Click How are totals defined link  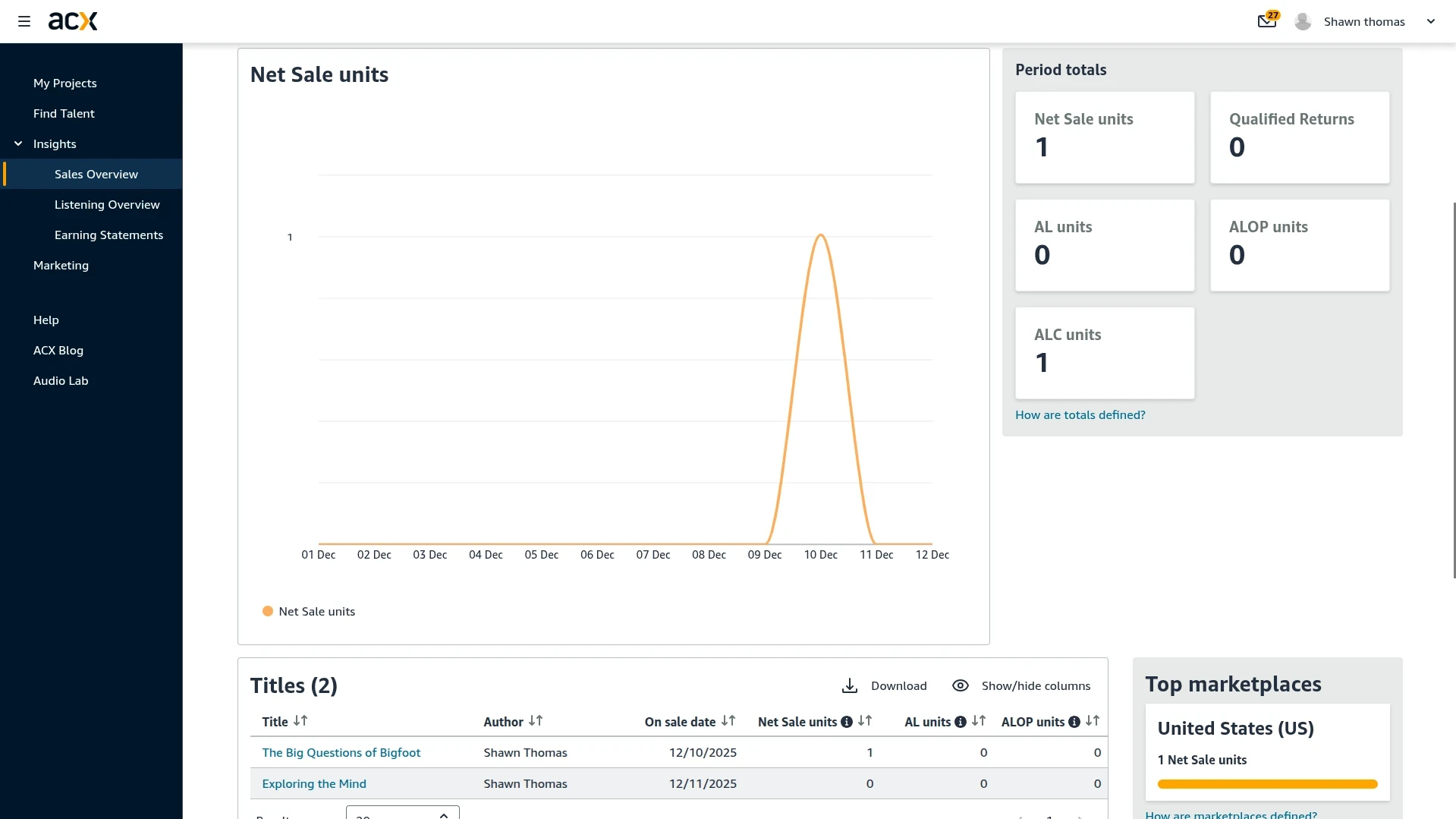1080,414
